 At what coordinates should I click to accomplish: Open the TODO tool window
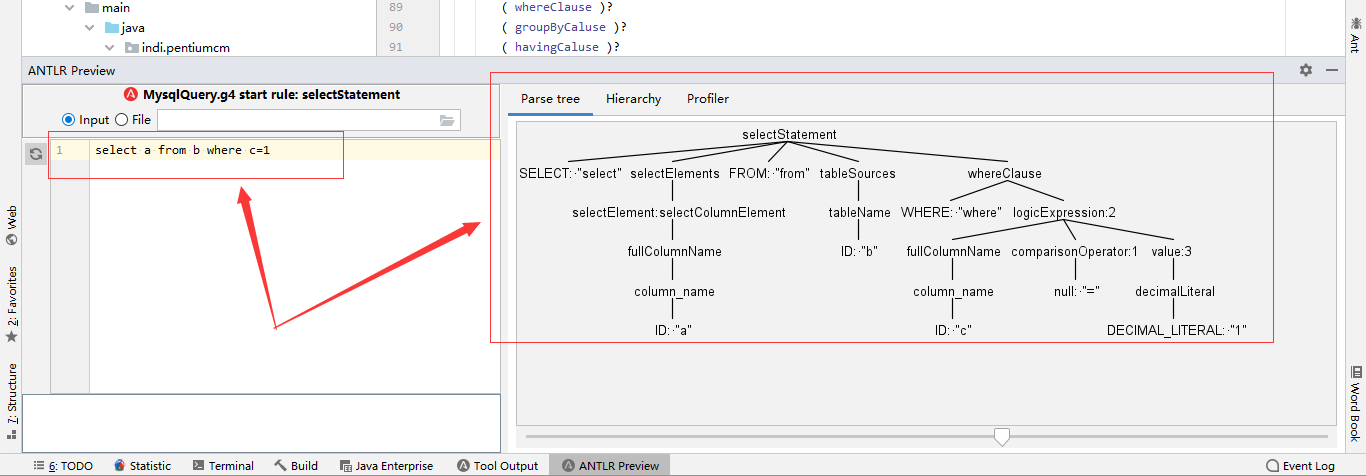(63, 466)
